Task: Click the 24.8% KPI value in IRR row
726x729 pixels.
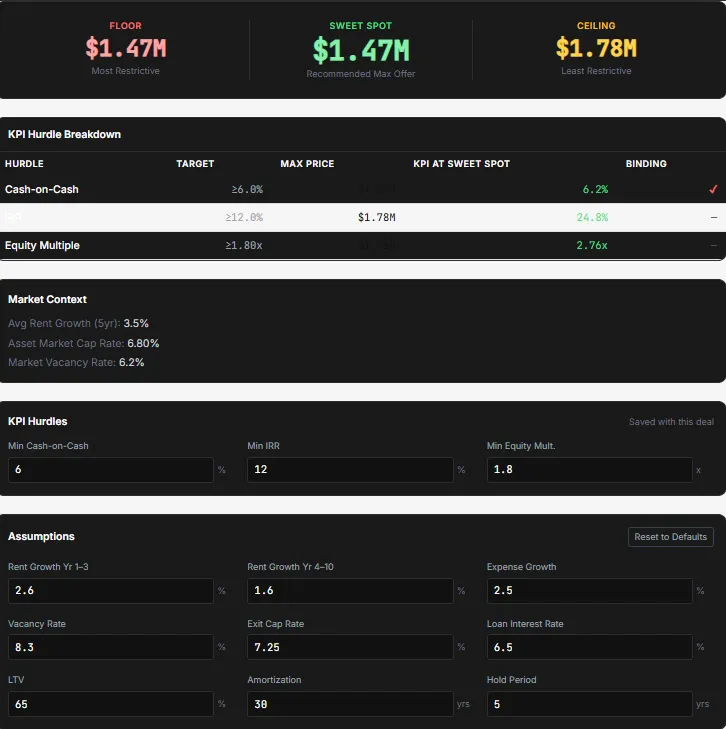Action: 592,217
